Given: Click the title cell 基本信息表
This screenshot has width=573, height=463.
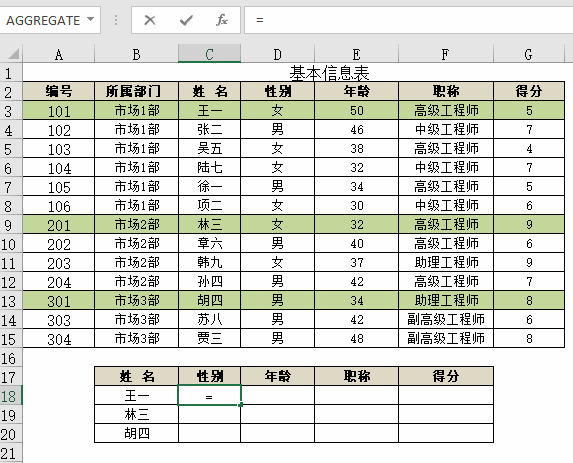Looking at the screenshot, I should pos(329,73).
